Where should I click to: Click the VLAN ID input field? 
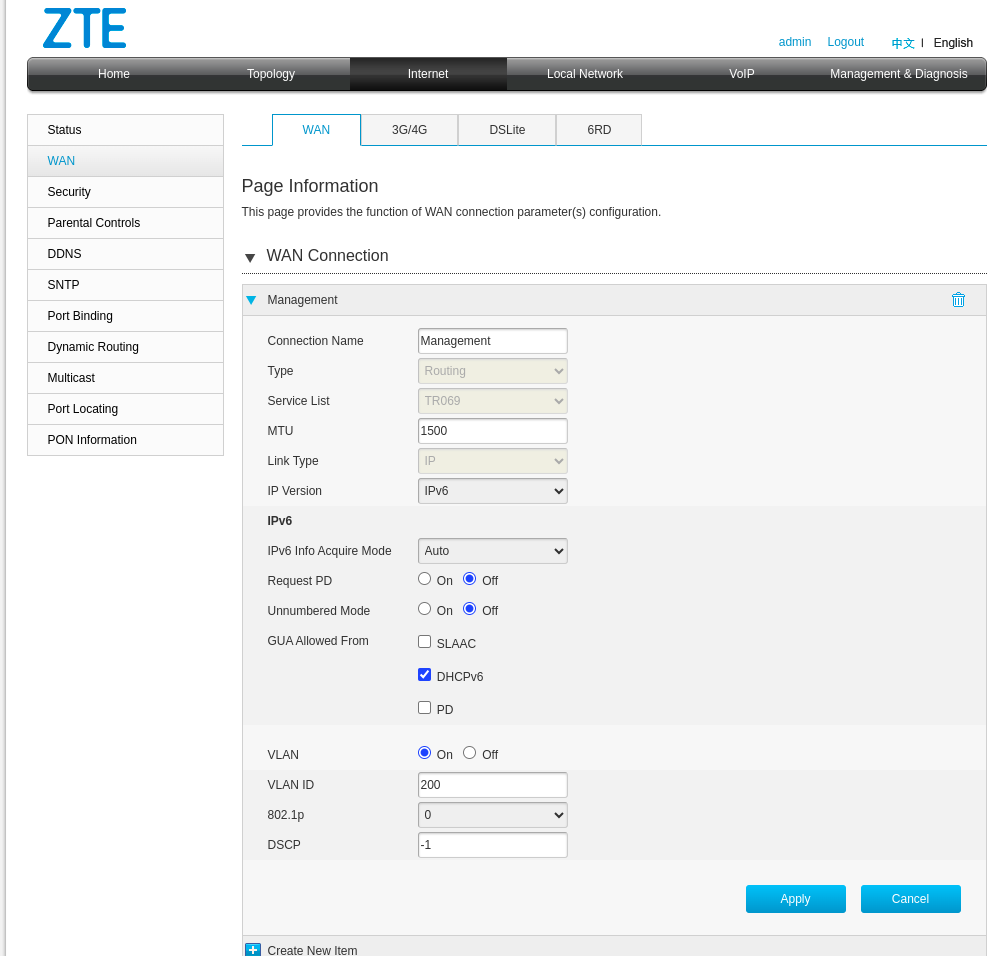pyautogui.click(x=492, y=785)
